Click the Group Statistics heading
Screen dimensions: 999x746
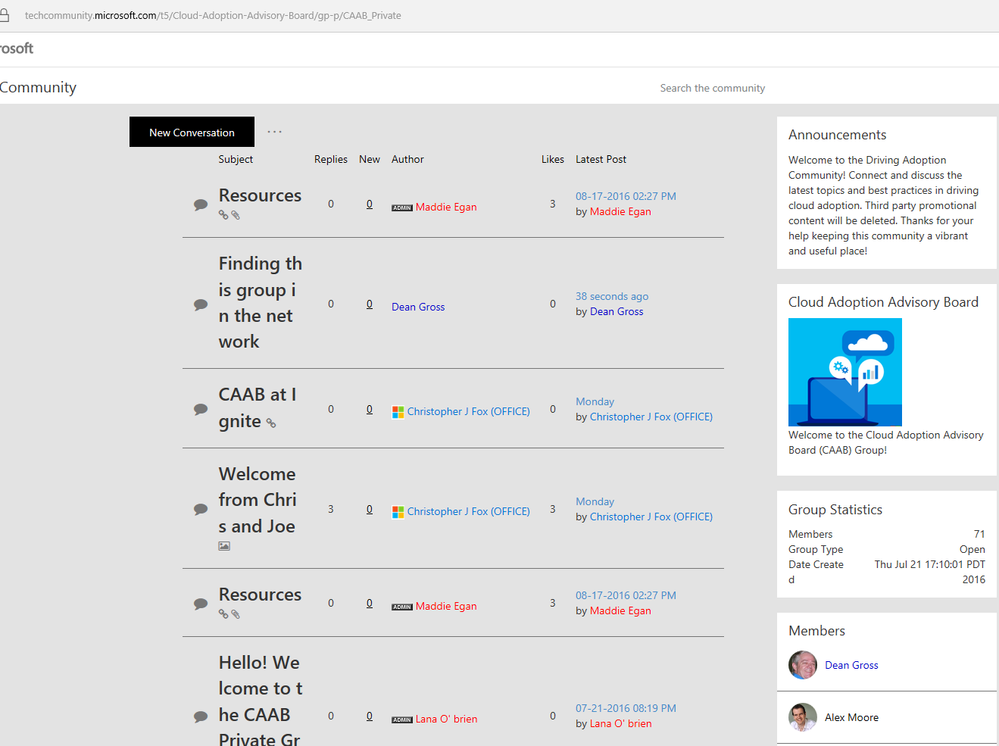pyautogui.click(x=835, y=509)
